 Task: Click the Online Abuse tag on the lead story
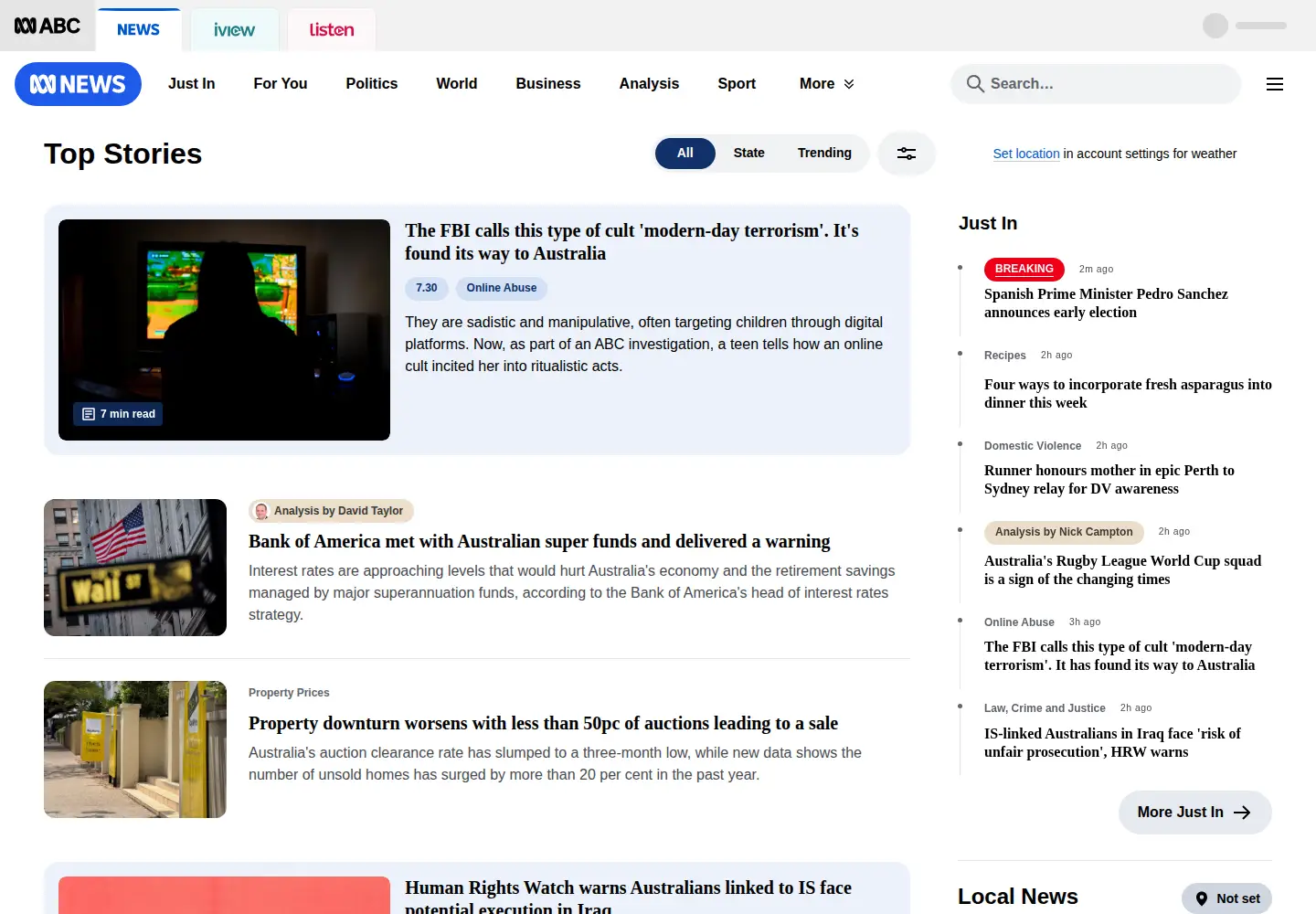click(502, 288)
